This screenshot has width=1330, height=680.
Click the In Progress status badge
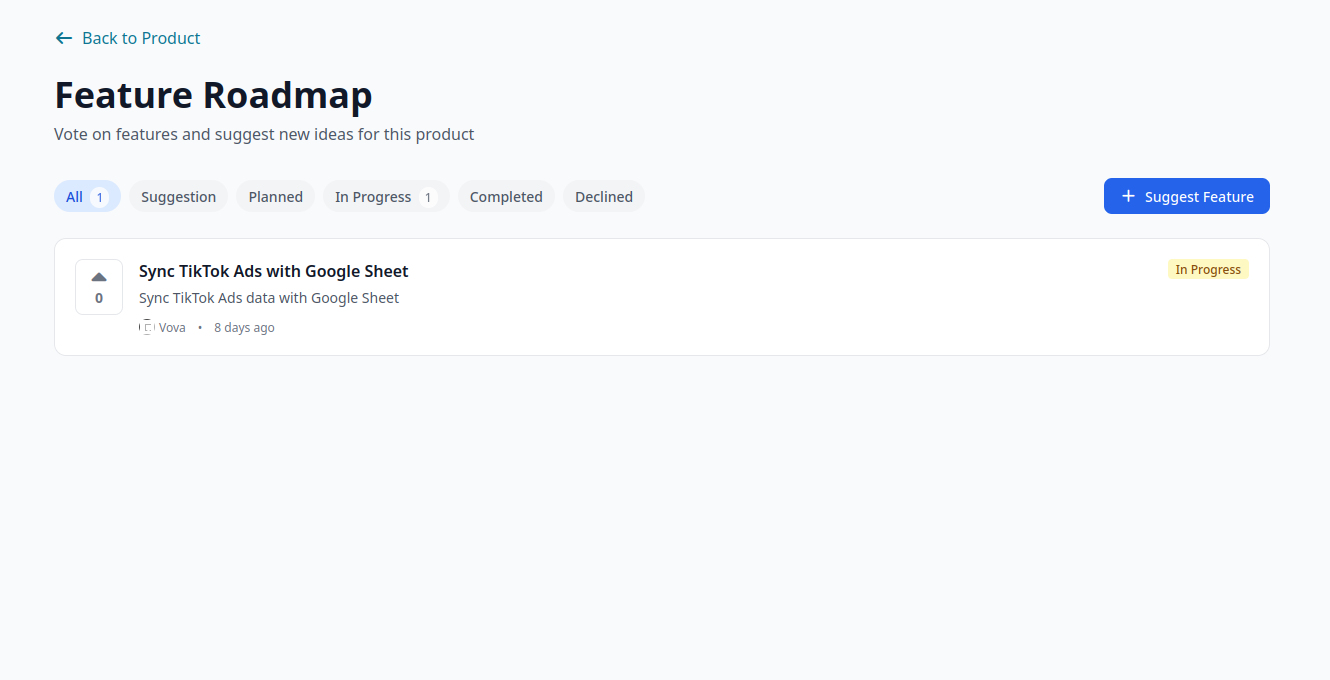point(1208,269)
